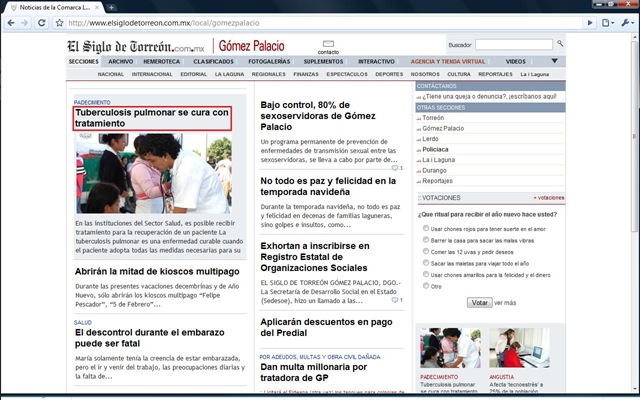Click the tuberculosis article main photo

pyautogui.click(x=153, y=173)
